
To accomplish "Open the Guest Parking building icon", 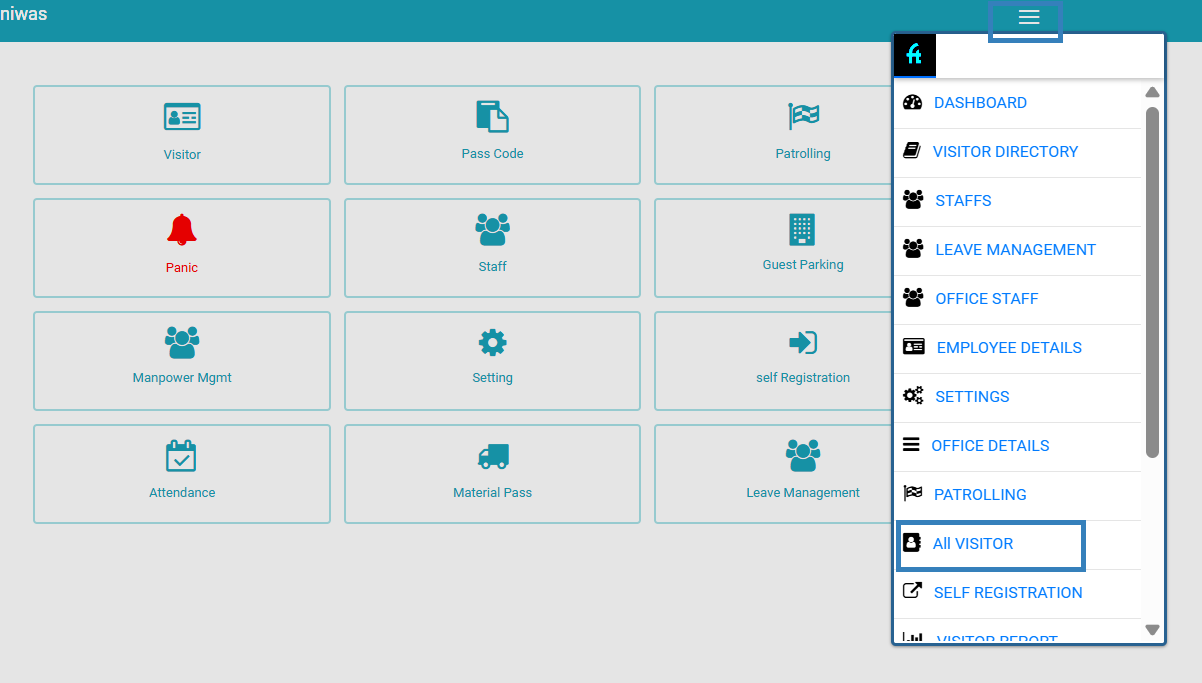I will tap(802, 230).
